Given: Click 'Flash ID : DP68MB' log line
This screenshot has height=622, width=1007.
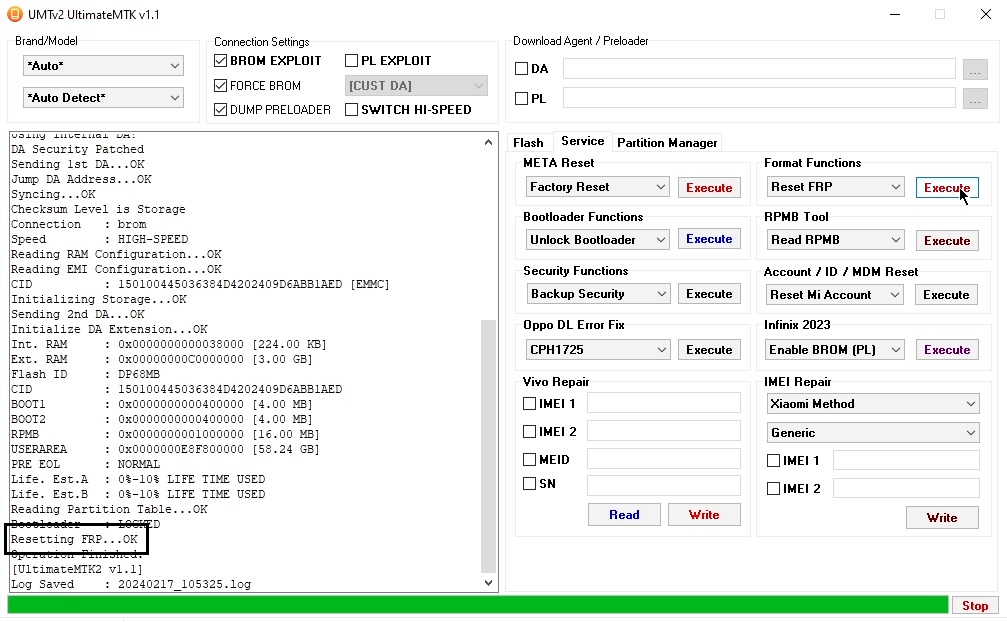Looking at the screenshot, I should click(85, 374).
